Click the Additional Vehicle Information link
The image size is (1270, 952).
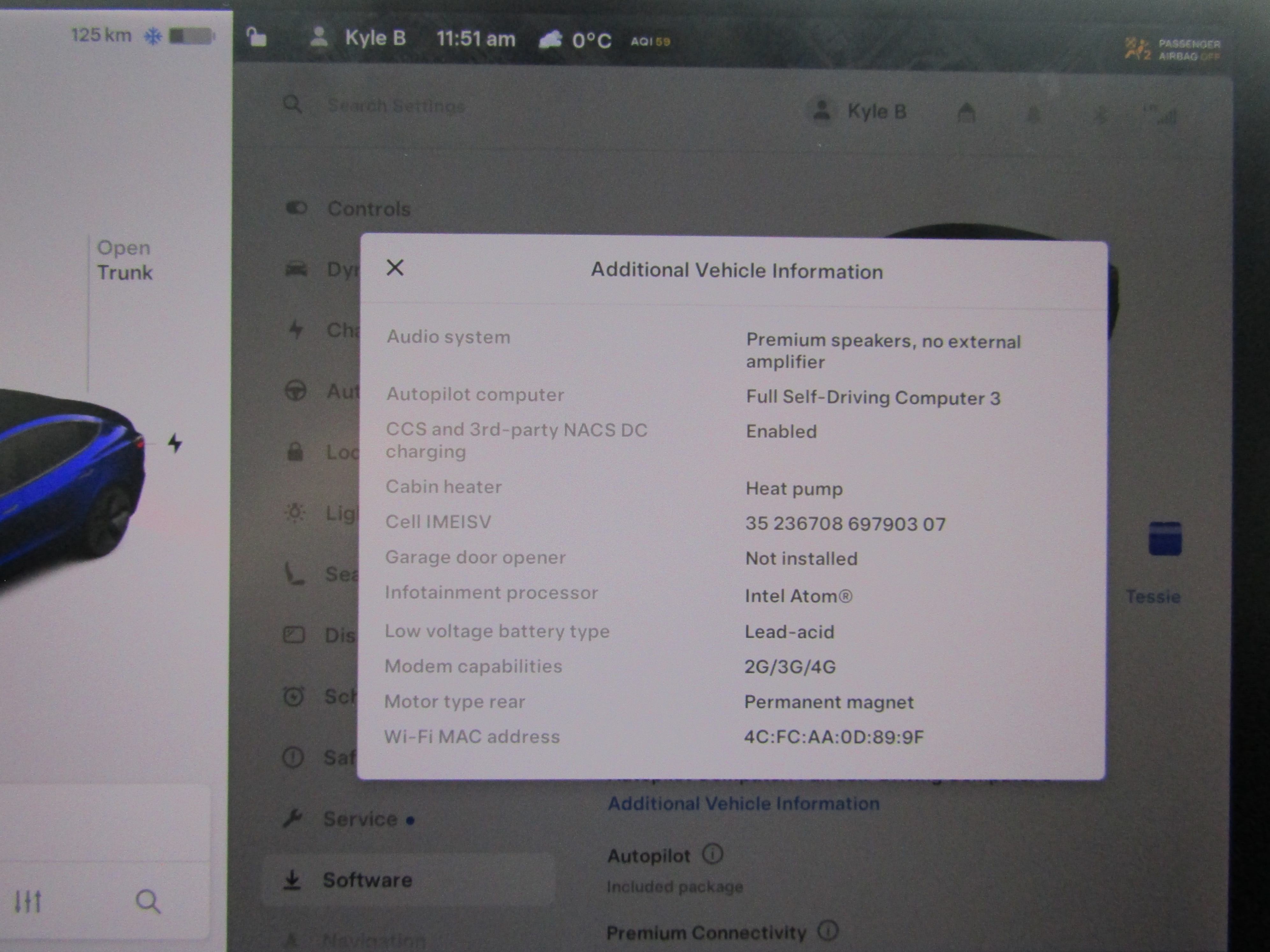pyautogui.click(x=744, y=803)
